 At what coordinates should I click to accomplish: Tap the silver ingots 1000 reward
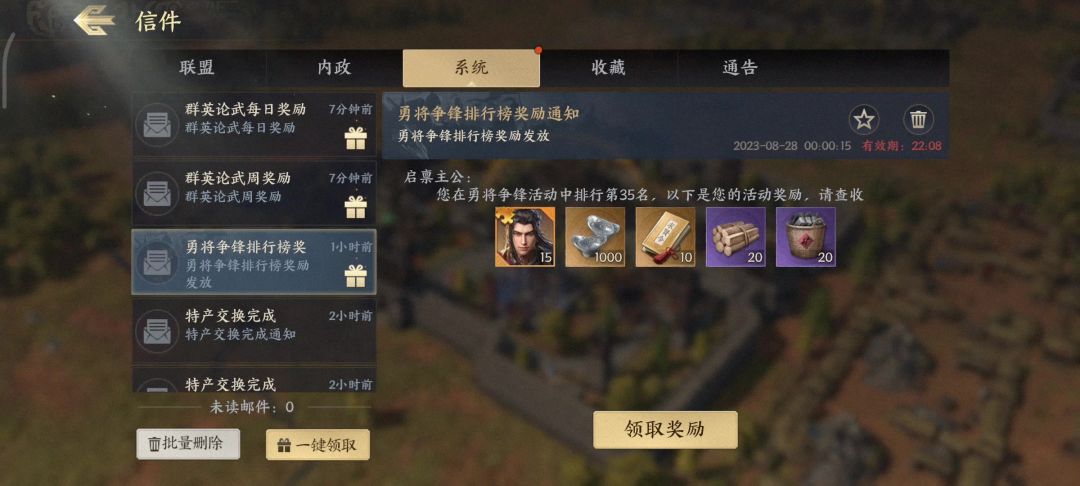pos(595,237)
